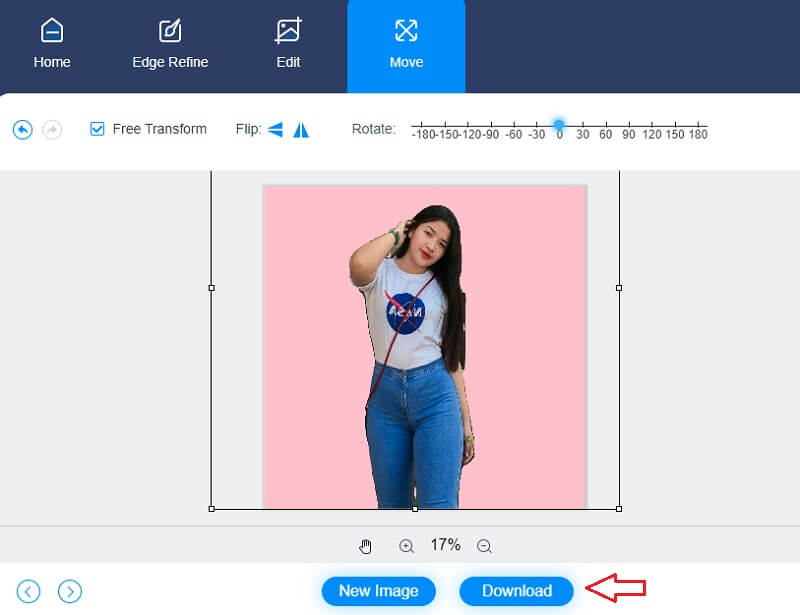Start over with the New Image button
The image size is (800, 615).
[379, 591]
